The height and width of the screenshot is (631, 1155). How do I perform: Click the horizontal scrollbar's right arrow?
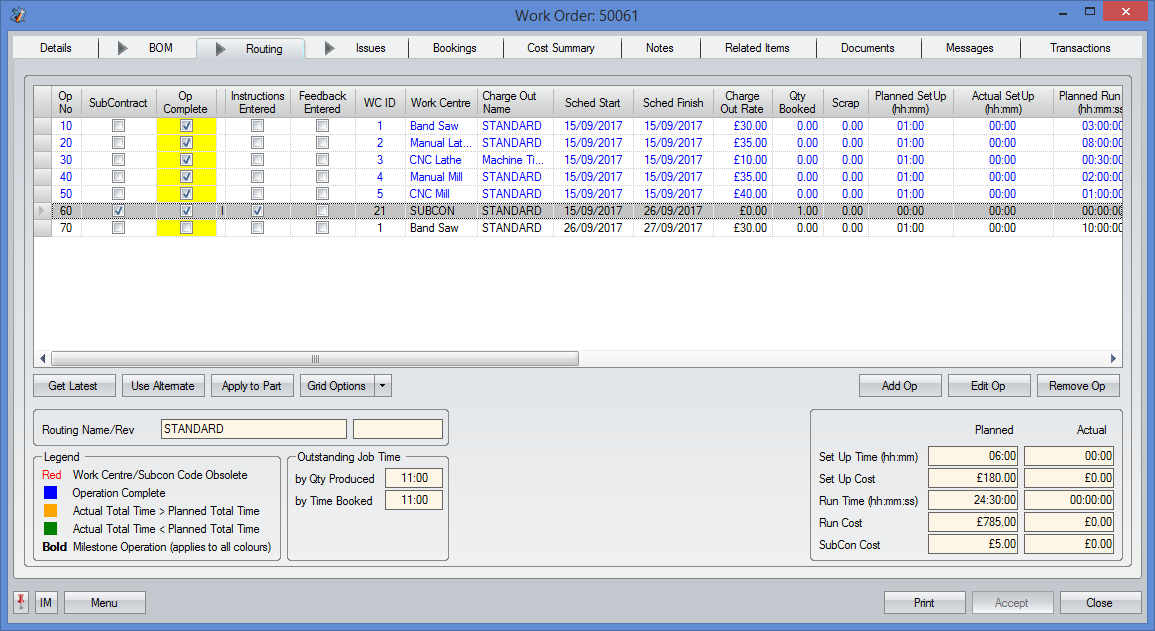click(x=1113, y=359)
